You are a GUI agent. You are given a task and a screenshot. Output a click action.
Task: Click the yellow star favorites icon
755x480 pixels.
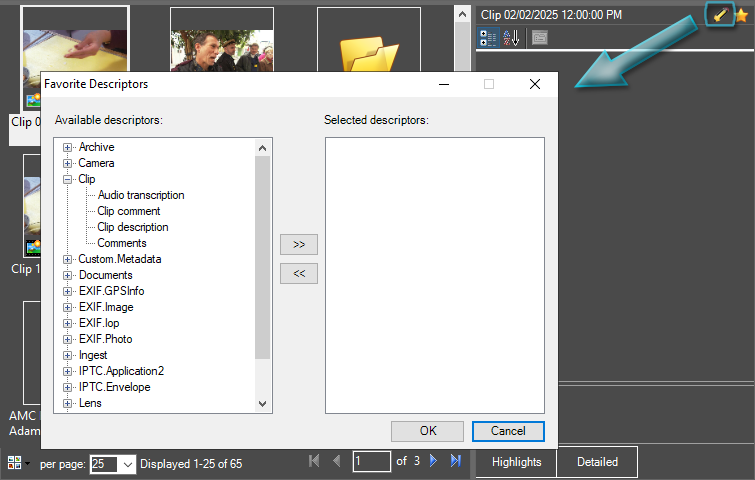pos(742,15)
